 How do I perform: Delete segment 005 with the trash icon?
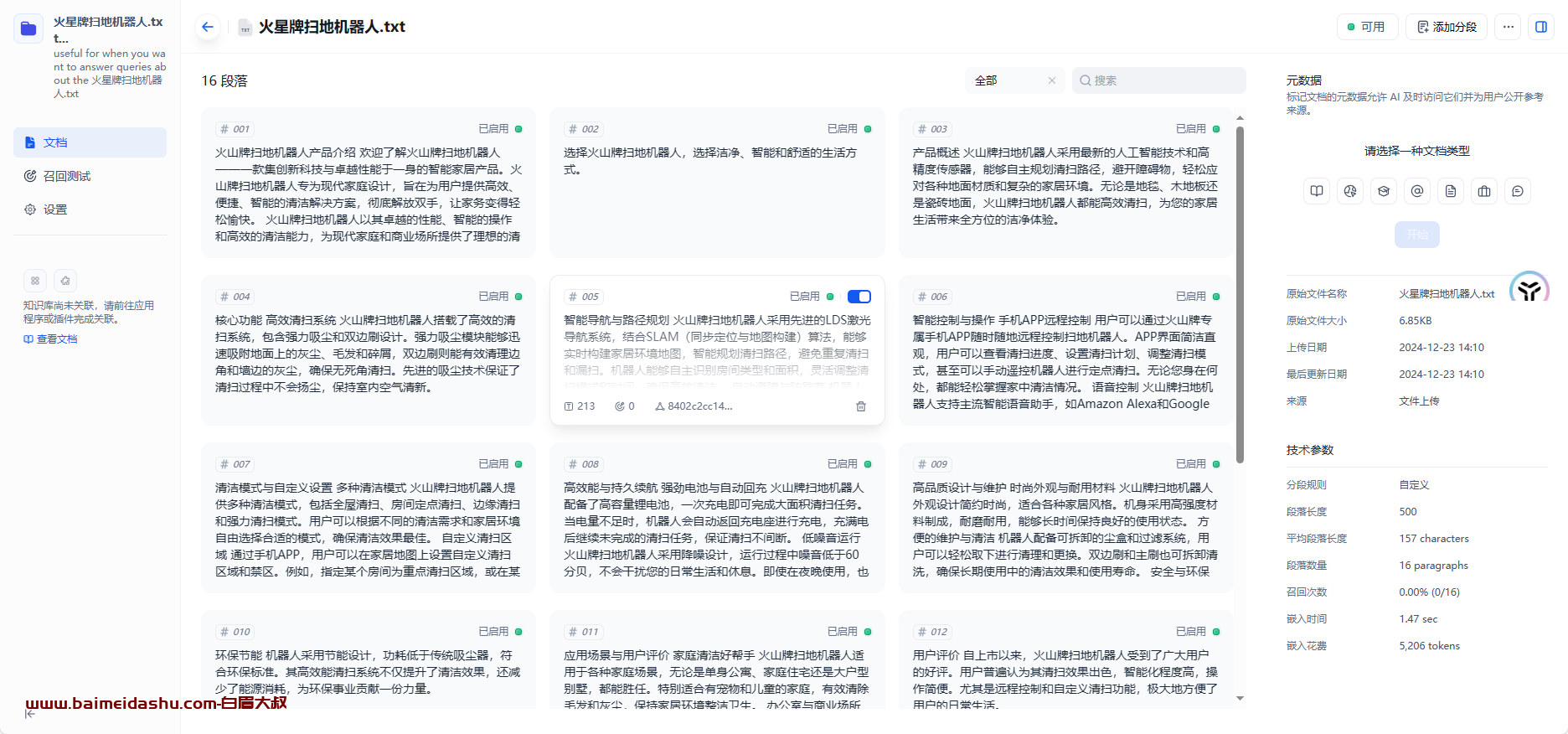coord(861,406)
